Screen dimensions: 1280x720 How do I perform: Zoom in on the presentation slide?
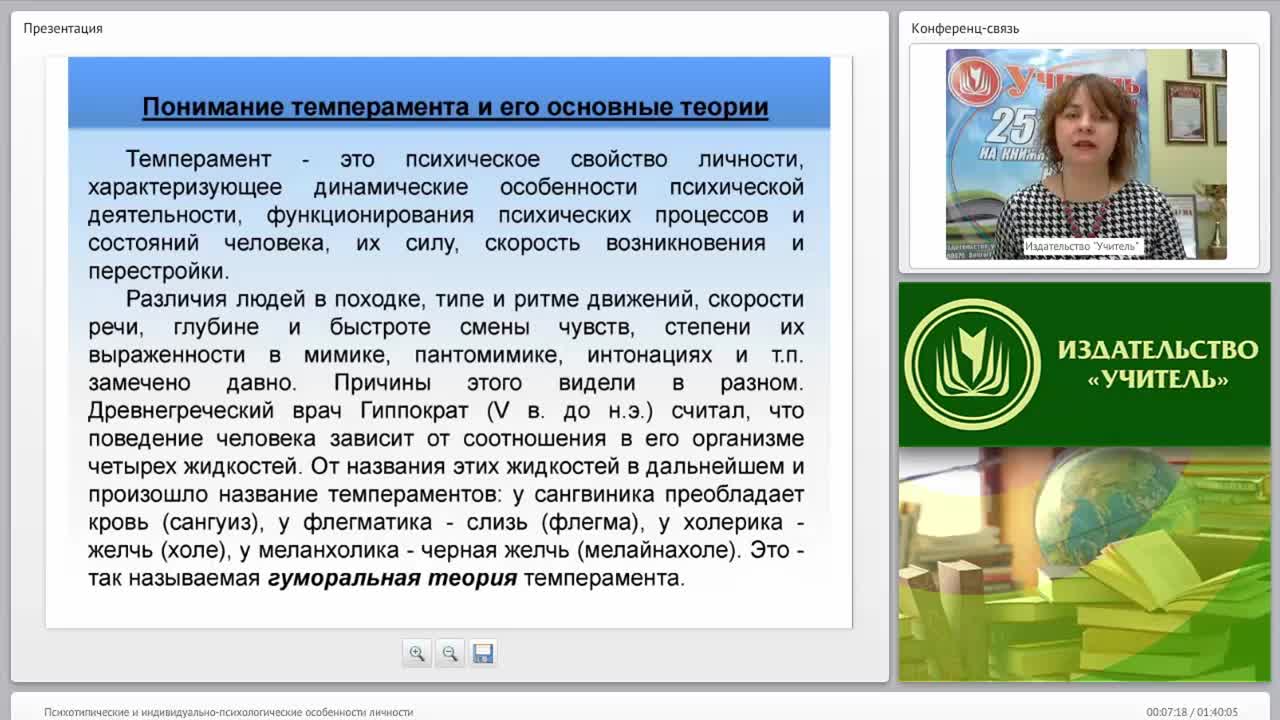coord(417,653)
